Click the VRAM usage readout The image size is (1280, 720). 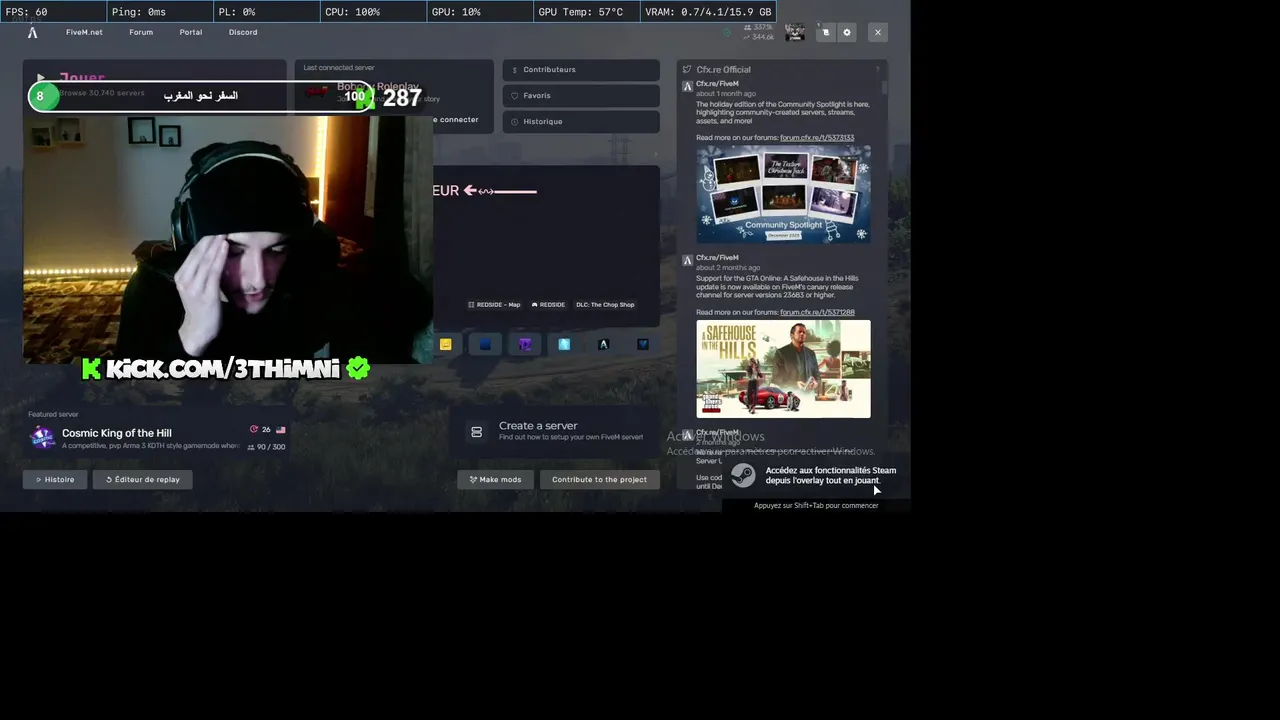[708, 12]
